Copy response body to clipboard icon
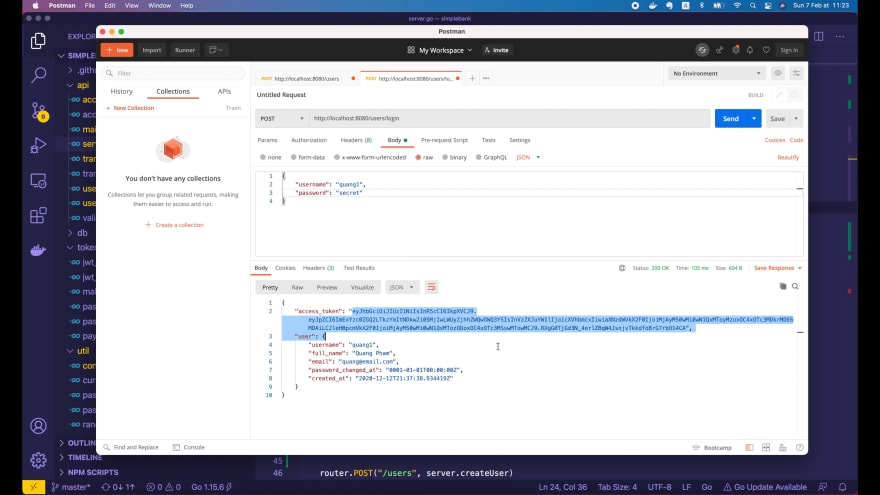 coord(783,286)
